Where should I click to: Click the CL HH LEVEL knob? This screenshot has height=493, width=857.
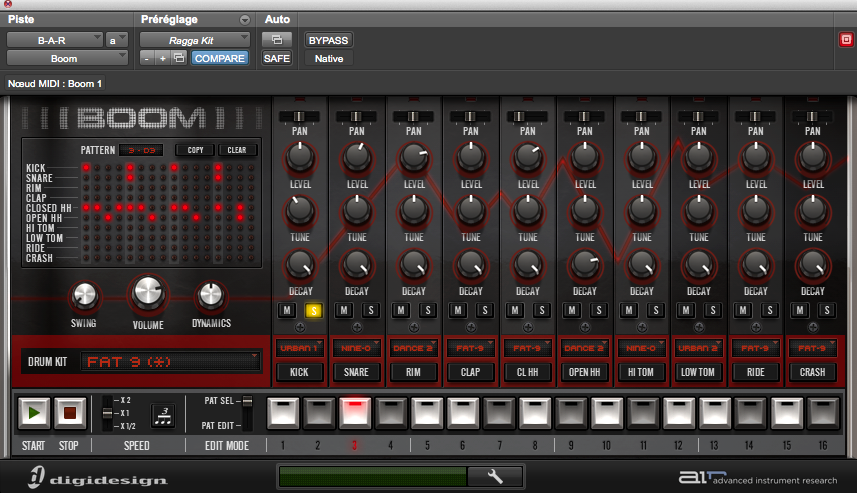[x=528, y=158]
